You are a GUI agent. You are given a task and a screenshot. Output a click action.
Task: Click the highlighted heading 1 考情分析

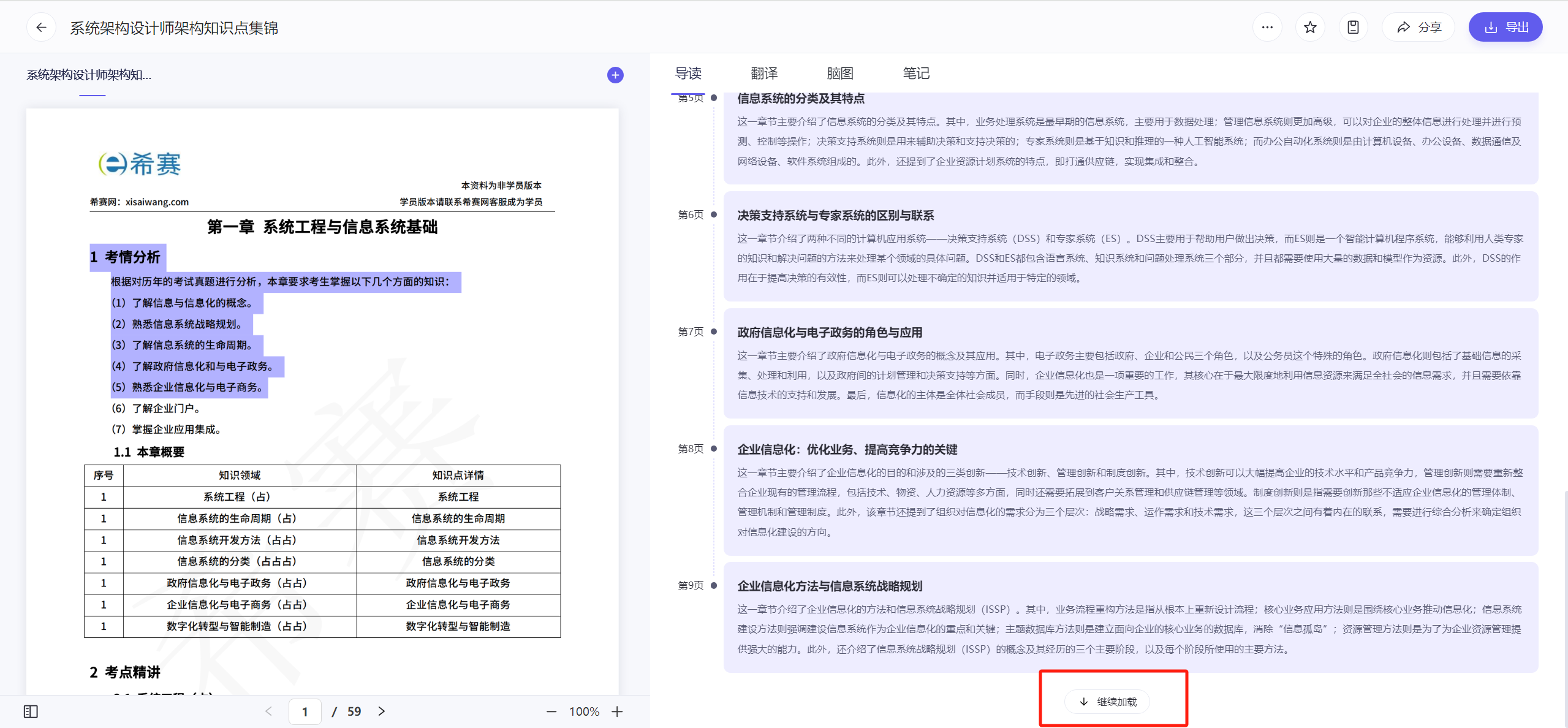point(126,257)
